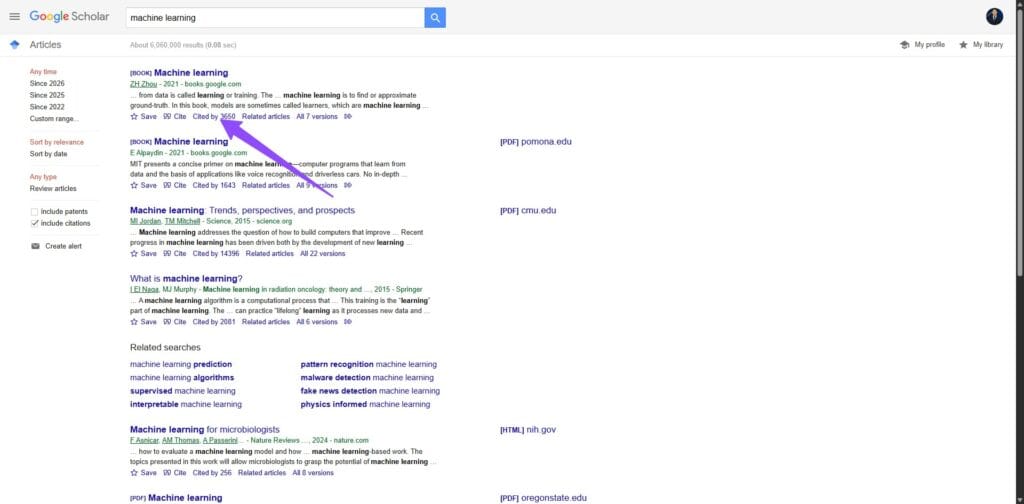Open All 22 versions link

pos(323,253)
